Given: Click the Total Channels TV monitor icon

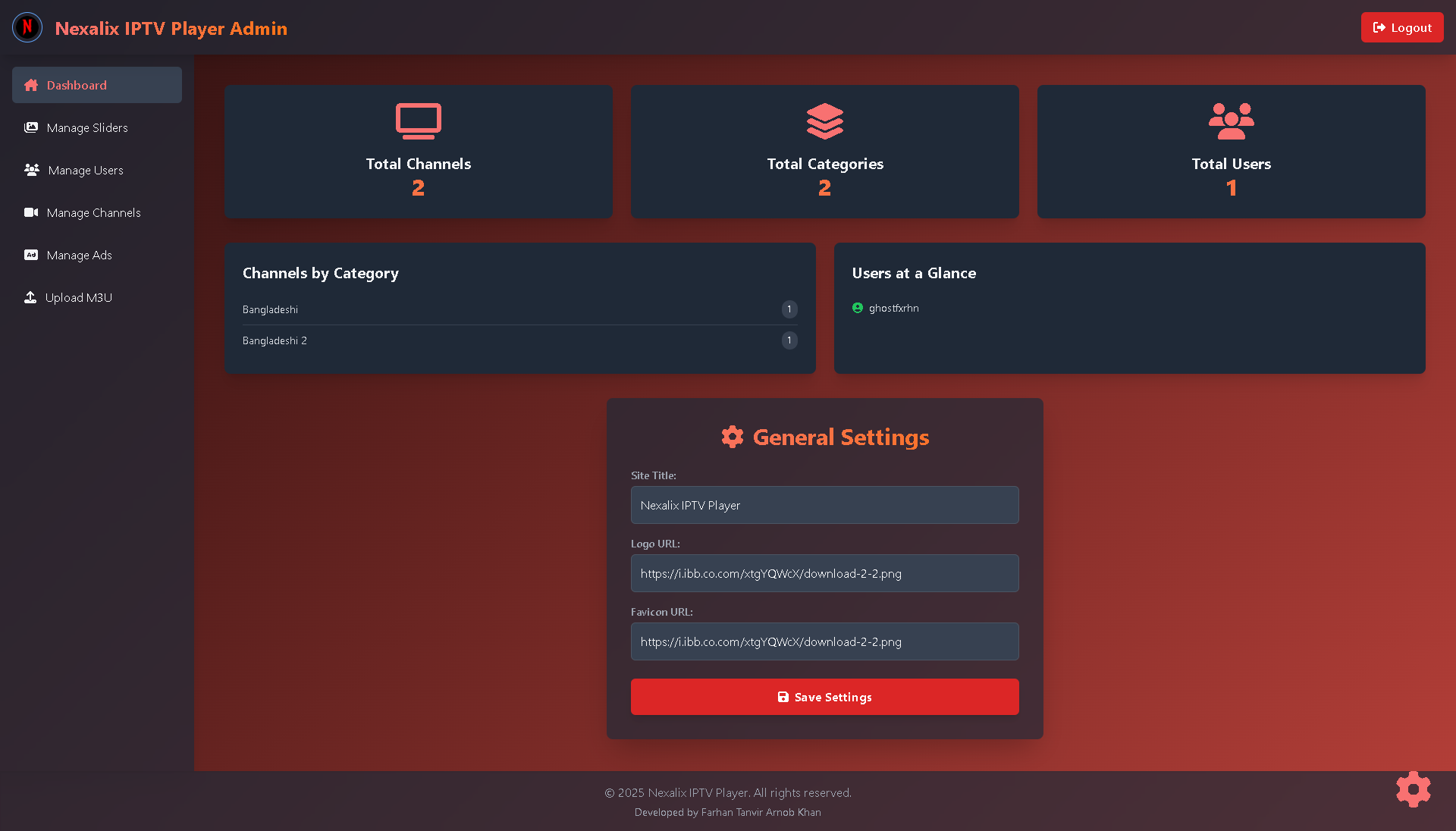Looking at the screenshot, I should pos(418,121).
